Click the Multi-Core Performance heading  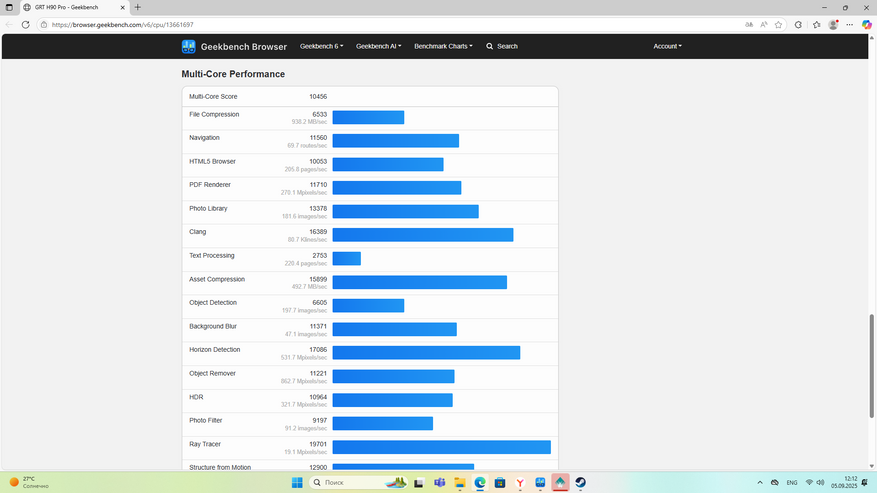point(233,74)
